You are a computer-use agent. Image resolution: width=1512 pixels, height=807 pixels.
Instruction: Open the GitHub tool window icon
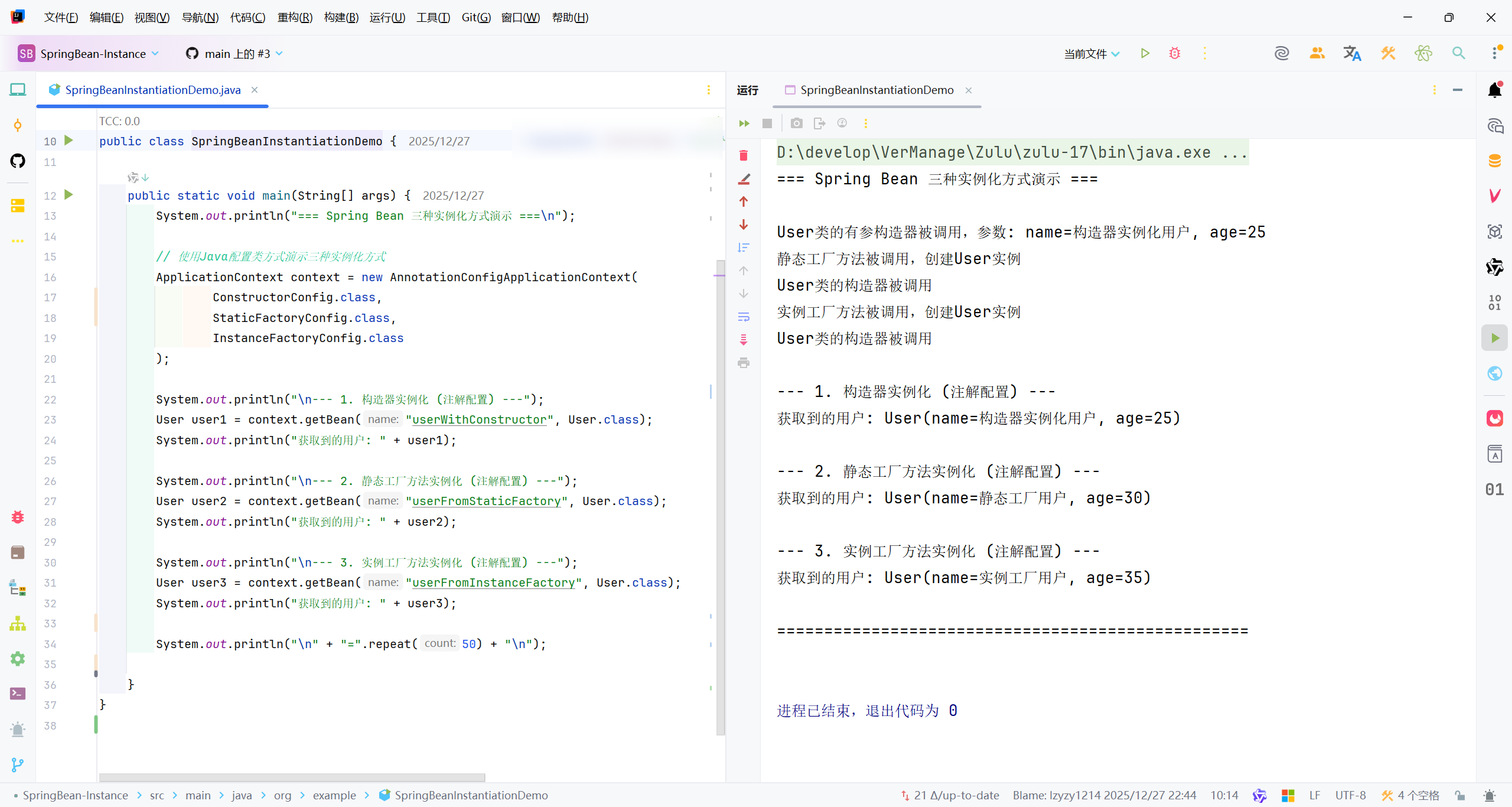click(18, 161)
